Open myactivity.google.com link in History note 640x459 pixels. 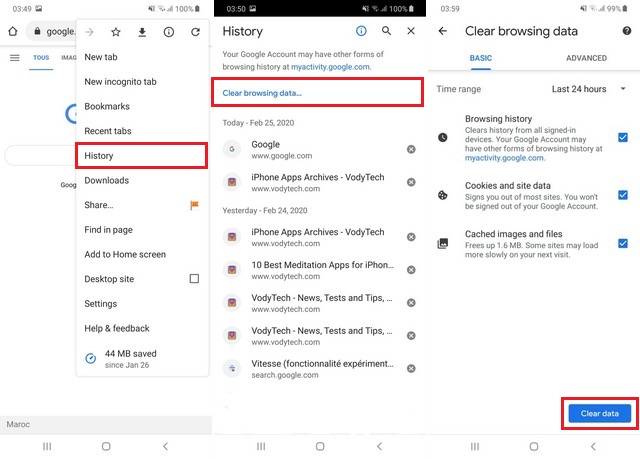(330, 67)
